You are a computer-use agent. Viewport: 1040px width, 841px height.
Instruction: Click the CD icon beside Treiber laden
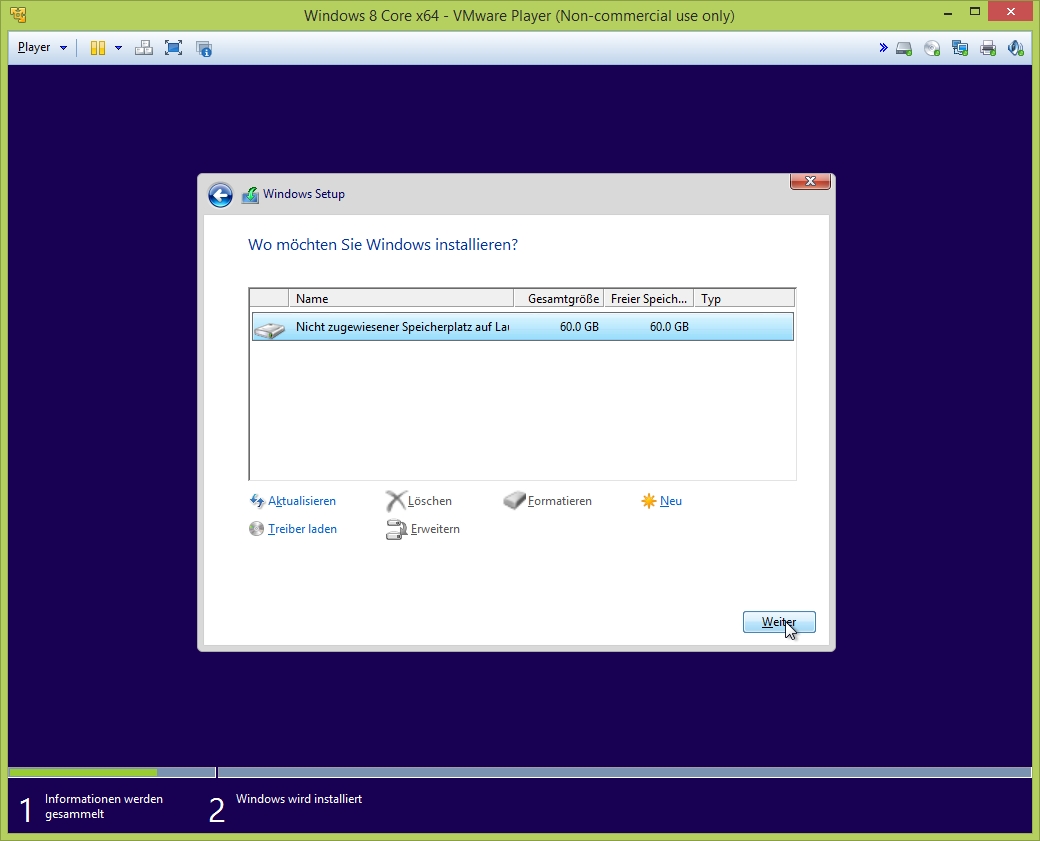(x=257, y=529)
